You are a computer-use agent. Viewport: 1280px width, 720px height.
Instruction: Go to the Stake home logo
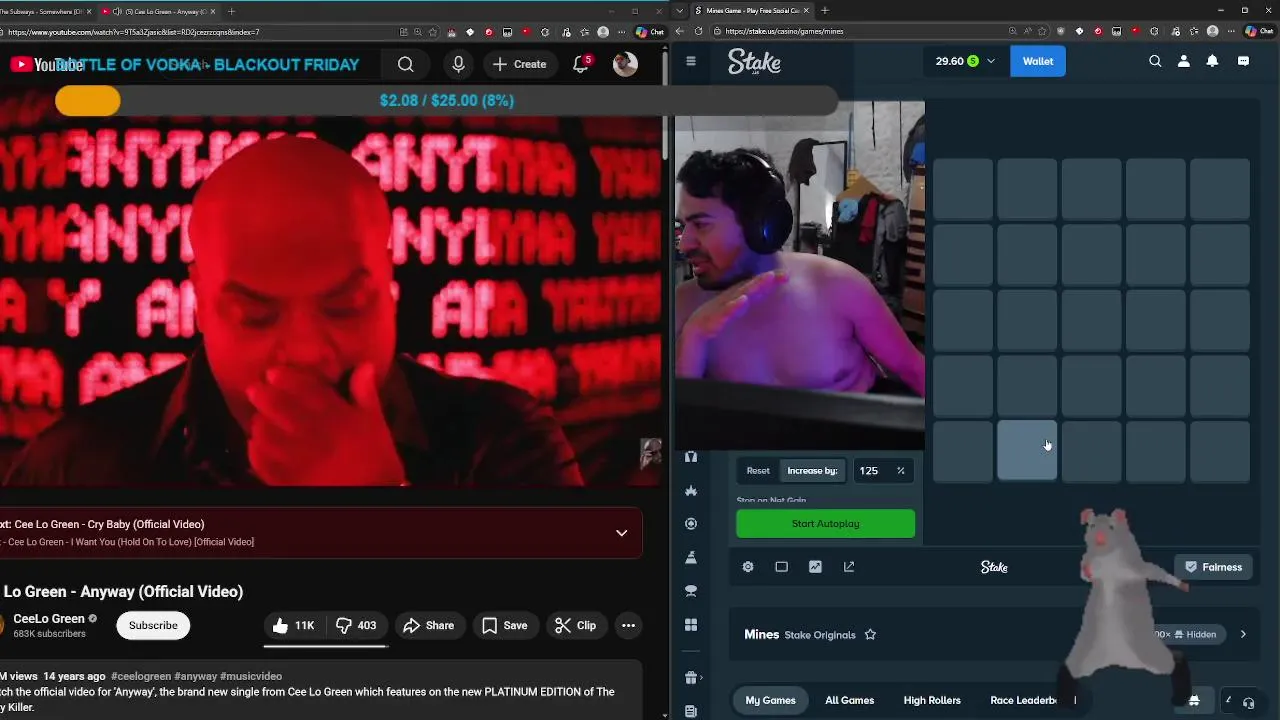(754, 61)
